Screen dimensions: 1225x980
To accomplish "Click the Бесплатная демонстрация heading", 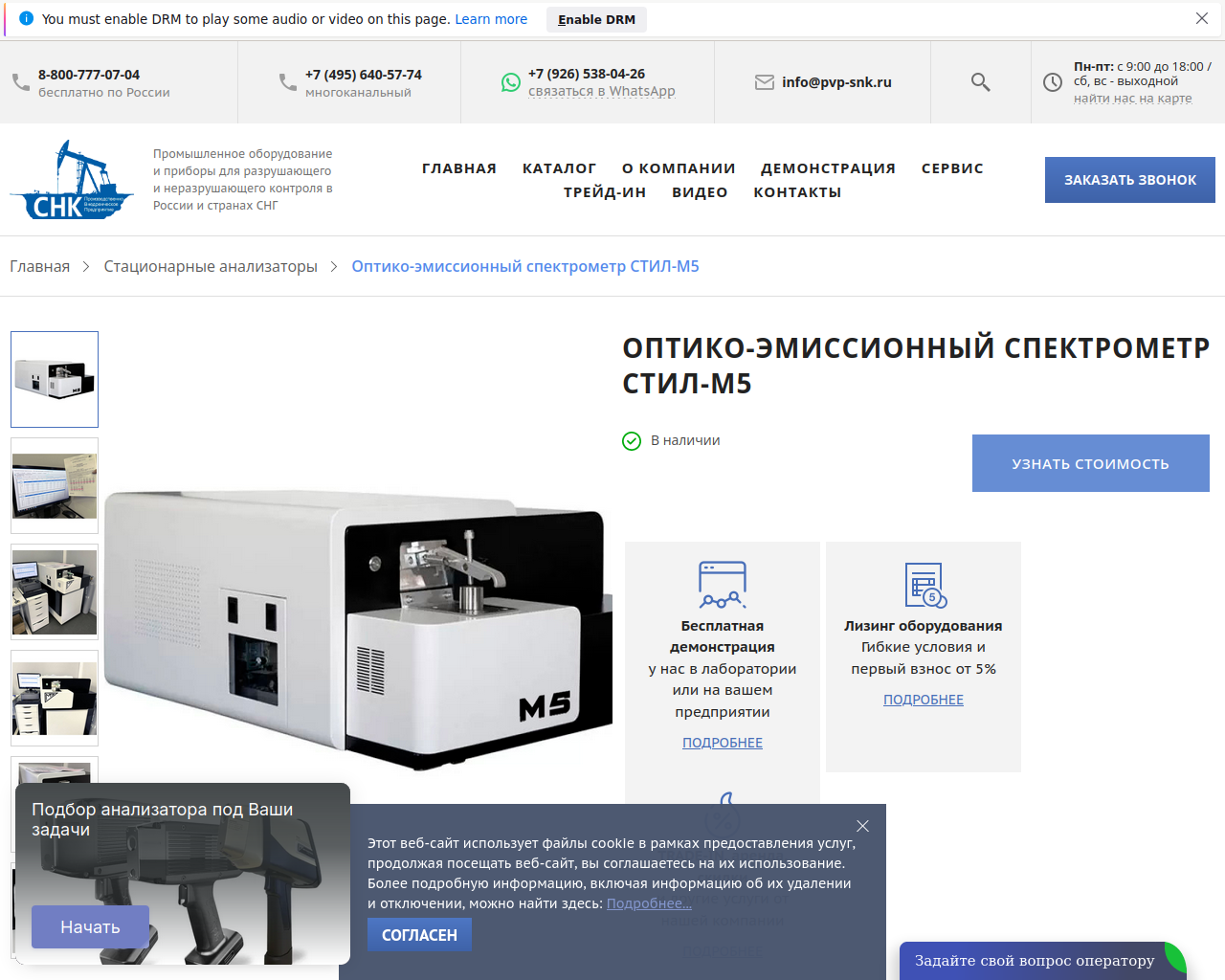I will [723, 636].
